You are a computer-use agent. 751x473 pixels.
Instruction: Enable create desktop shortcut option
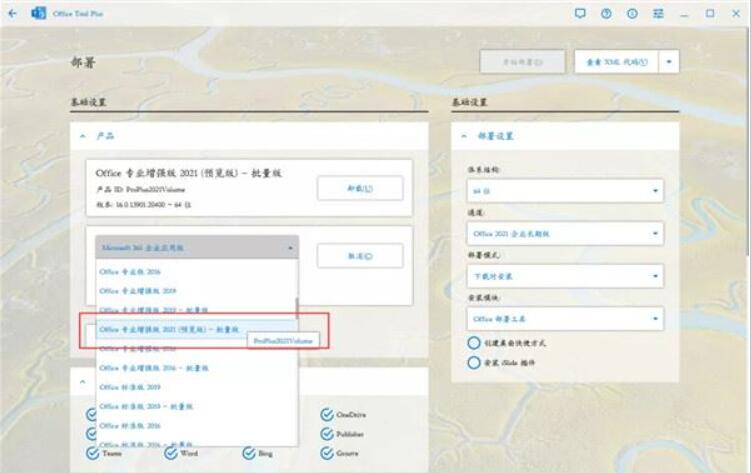(474, 343)
